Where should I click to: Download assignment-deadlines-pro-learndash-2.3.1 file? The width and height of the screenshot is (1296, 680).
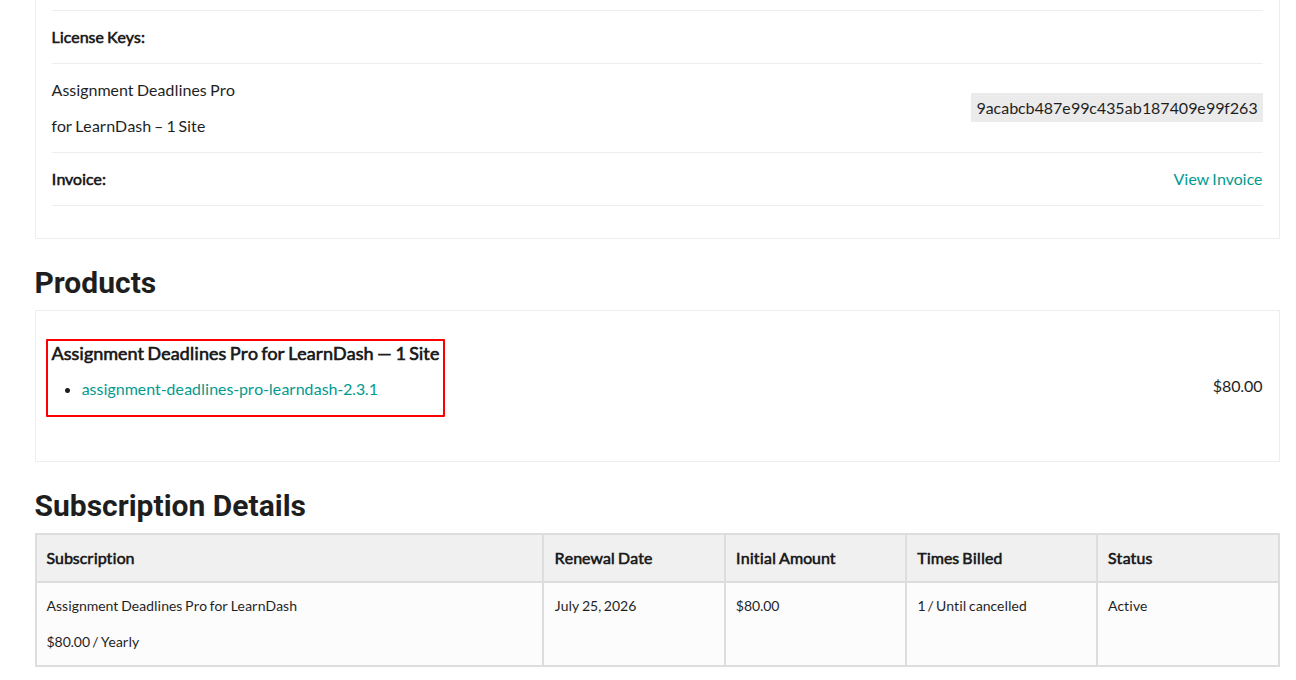pyautogui.click(x=230, y=390)
